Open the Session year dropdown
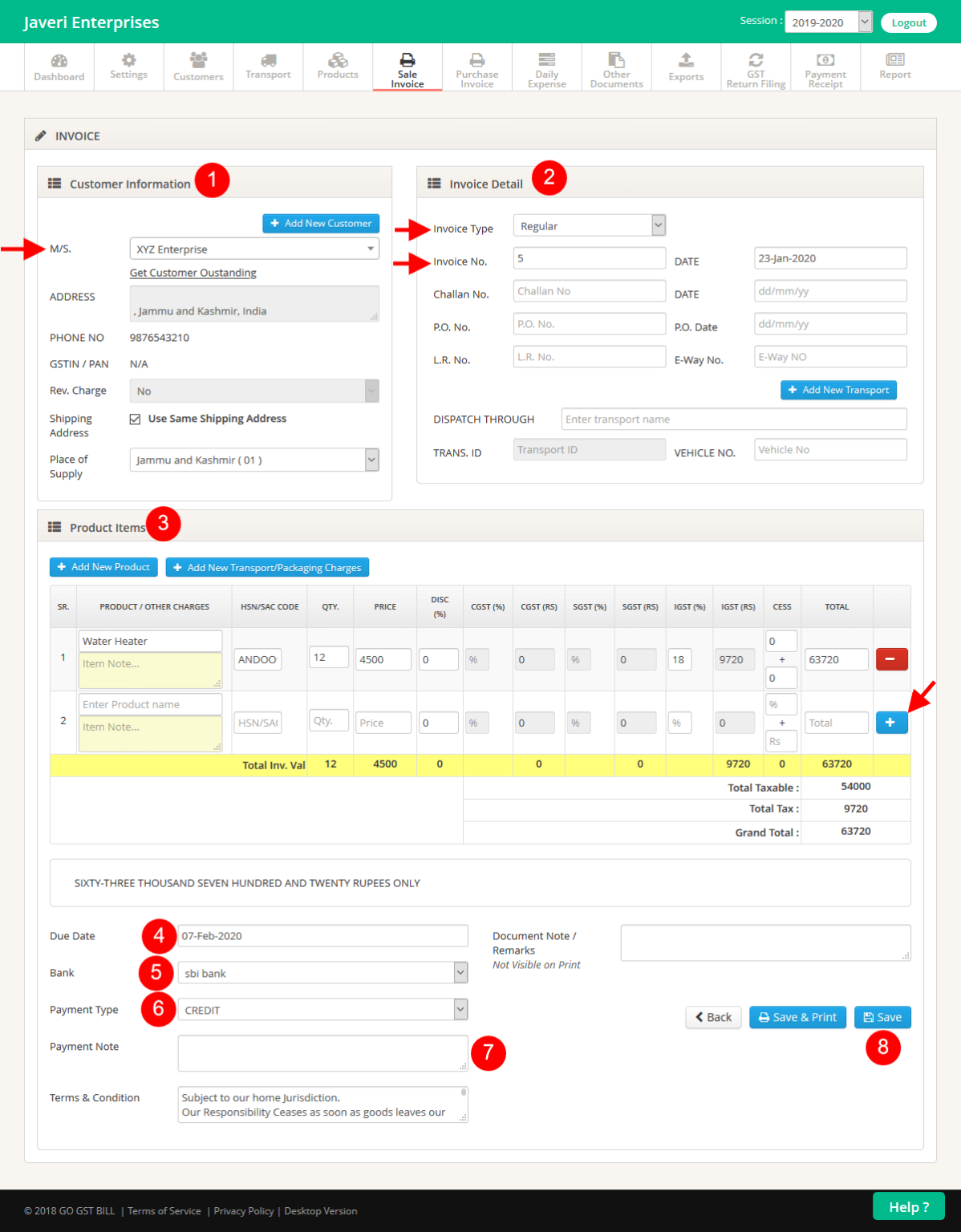This screenshot has width=961, height=1232. 829,22
